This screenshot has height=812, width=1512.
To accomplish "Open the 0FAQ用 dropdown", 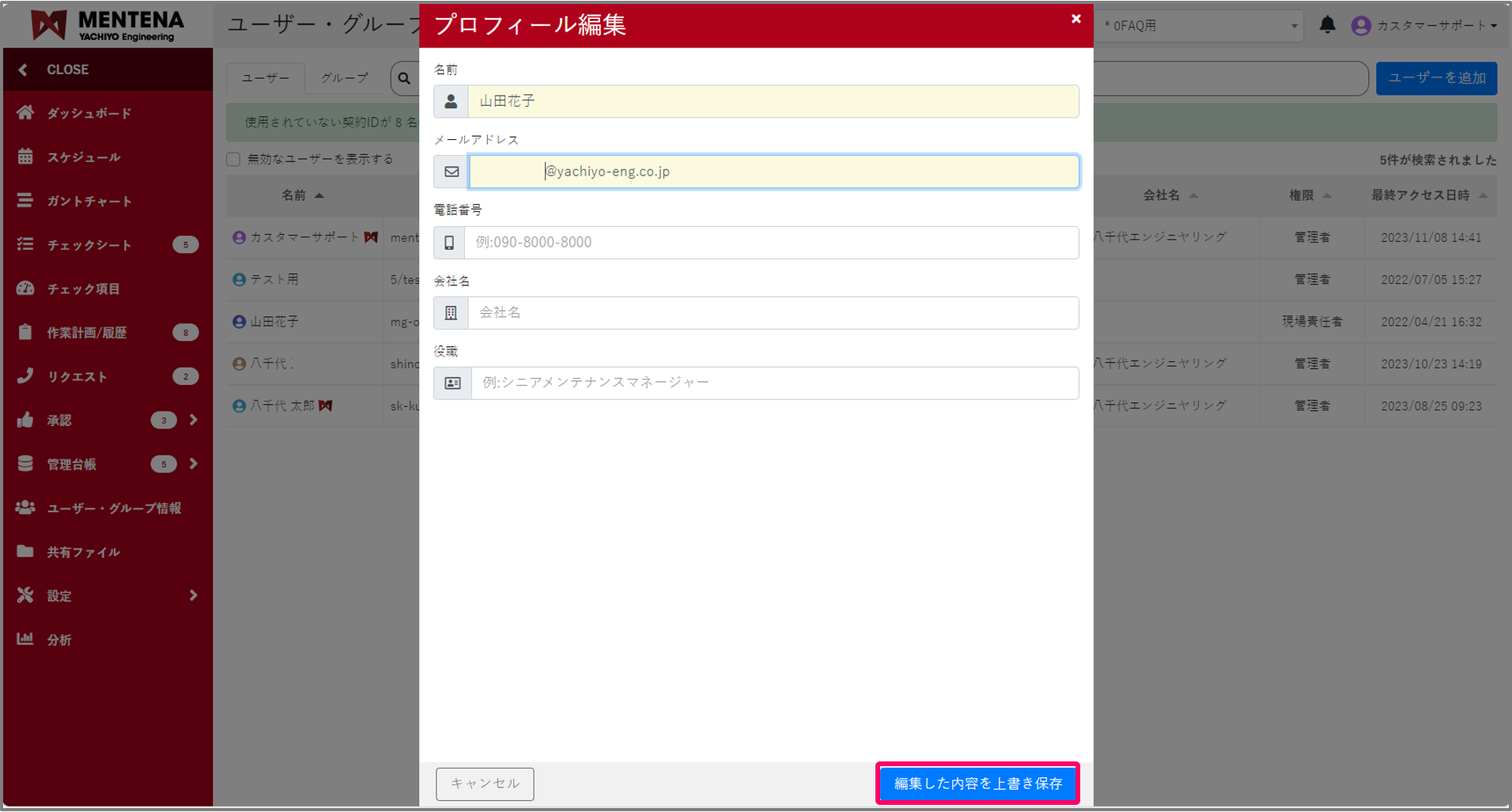I will click(1199, 25).
